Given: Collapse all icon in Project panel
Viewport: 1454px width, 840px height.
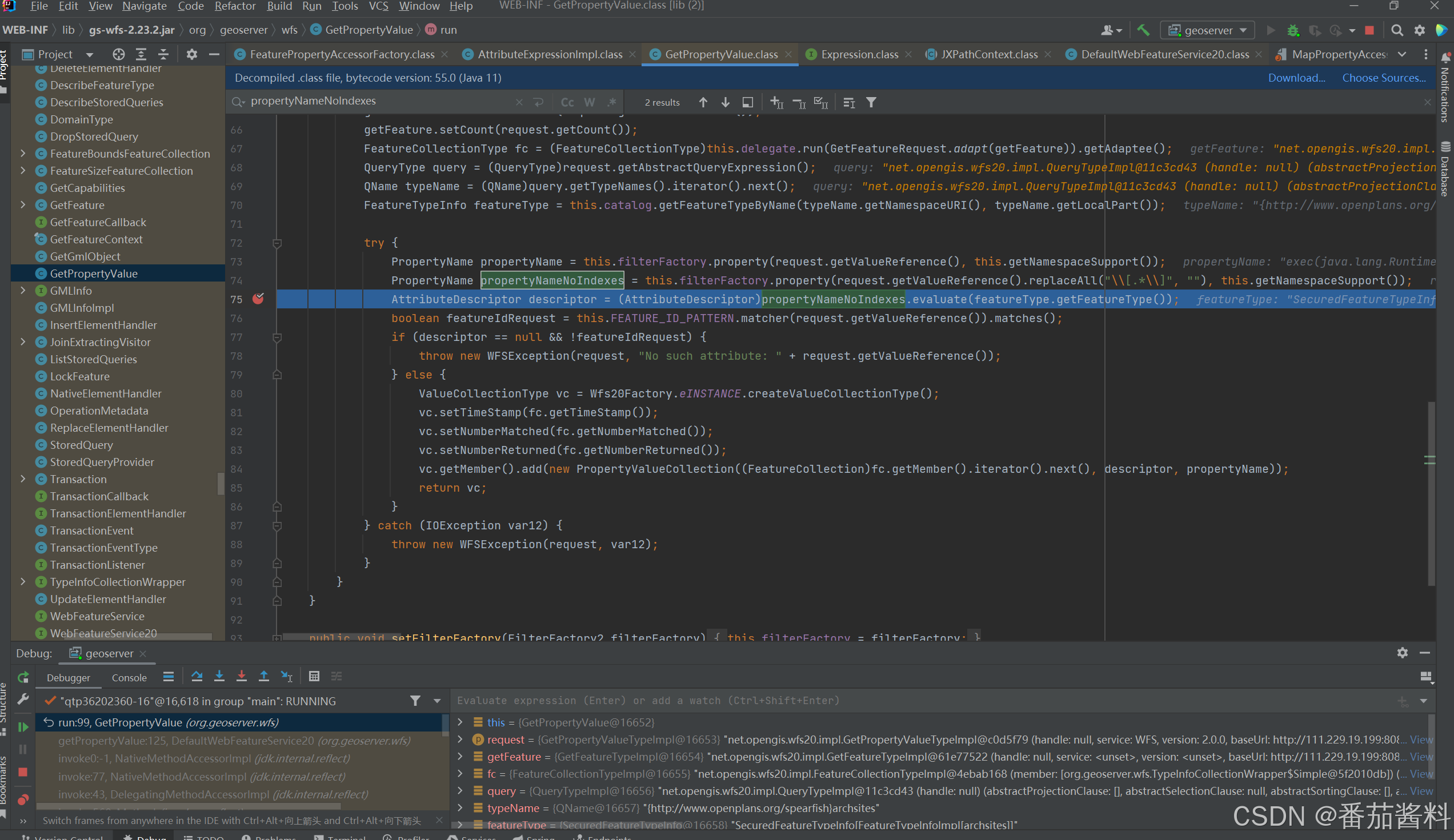Looking at the screenshot, I should click(x=163, y=54).
